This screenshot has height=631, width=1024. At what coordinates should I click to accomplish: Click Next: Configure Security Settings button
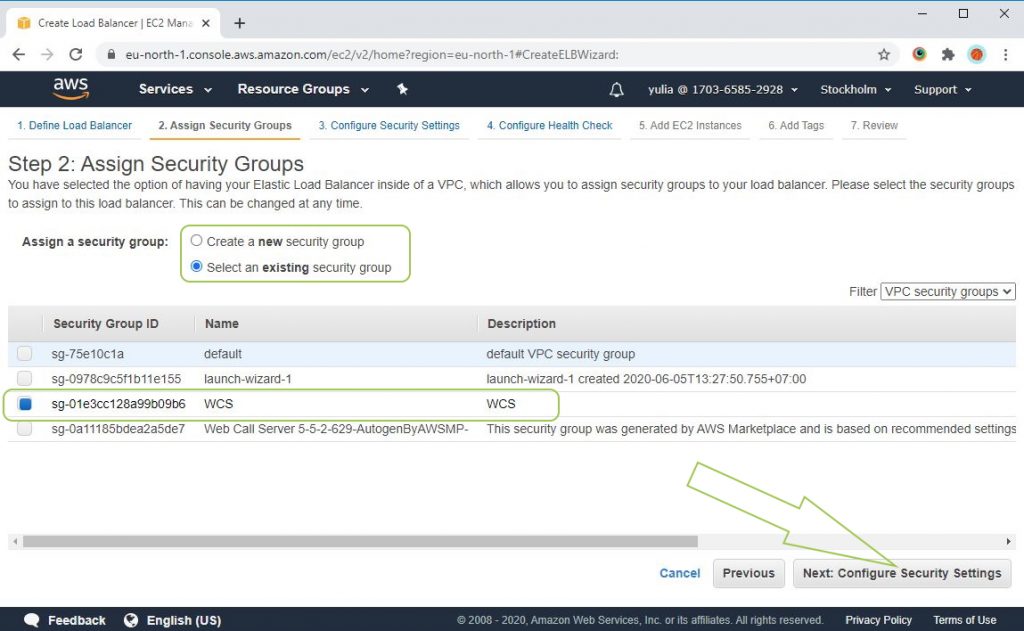click(902, 573)
